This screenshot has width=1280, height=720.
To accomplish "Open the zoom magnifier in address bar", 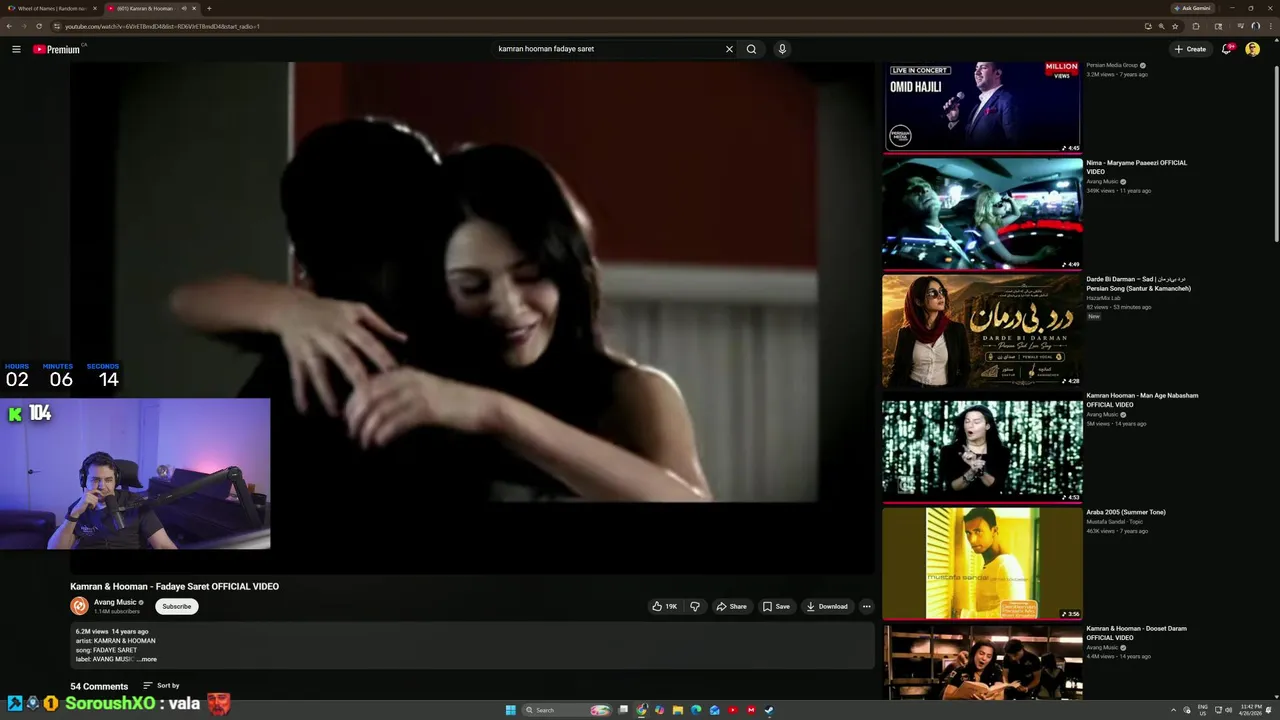I will pos(1161,26).
